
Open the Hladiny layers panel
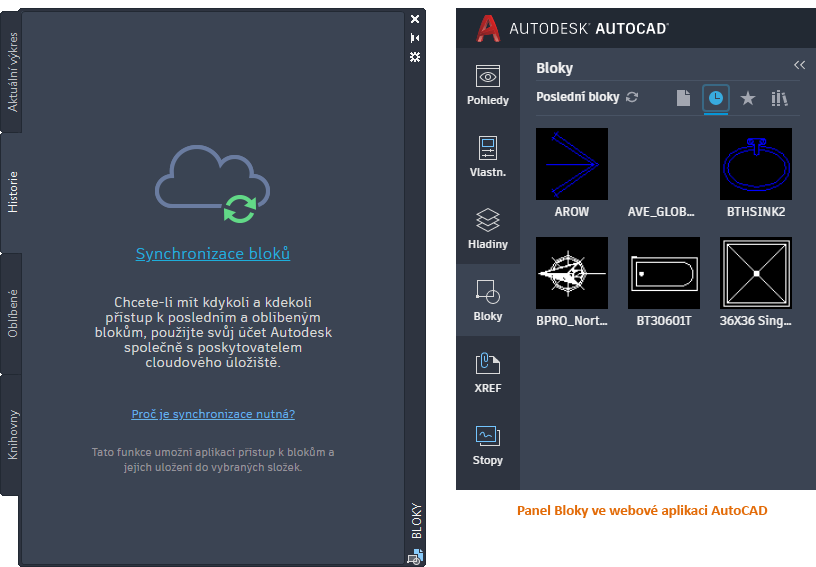pyautogui.click(x=488, y=228)
